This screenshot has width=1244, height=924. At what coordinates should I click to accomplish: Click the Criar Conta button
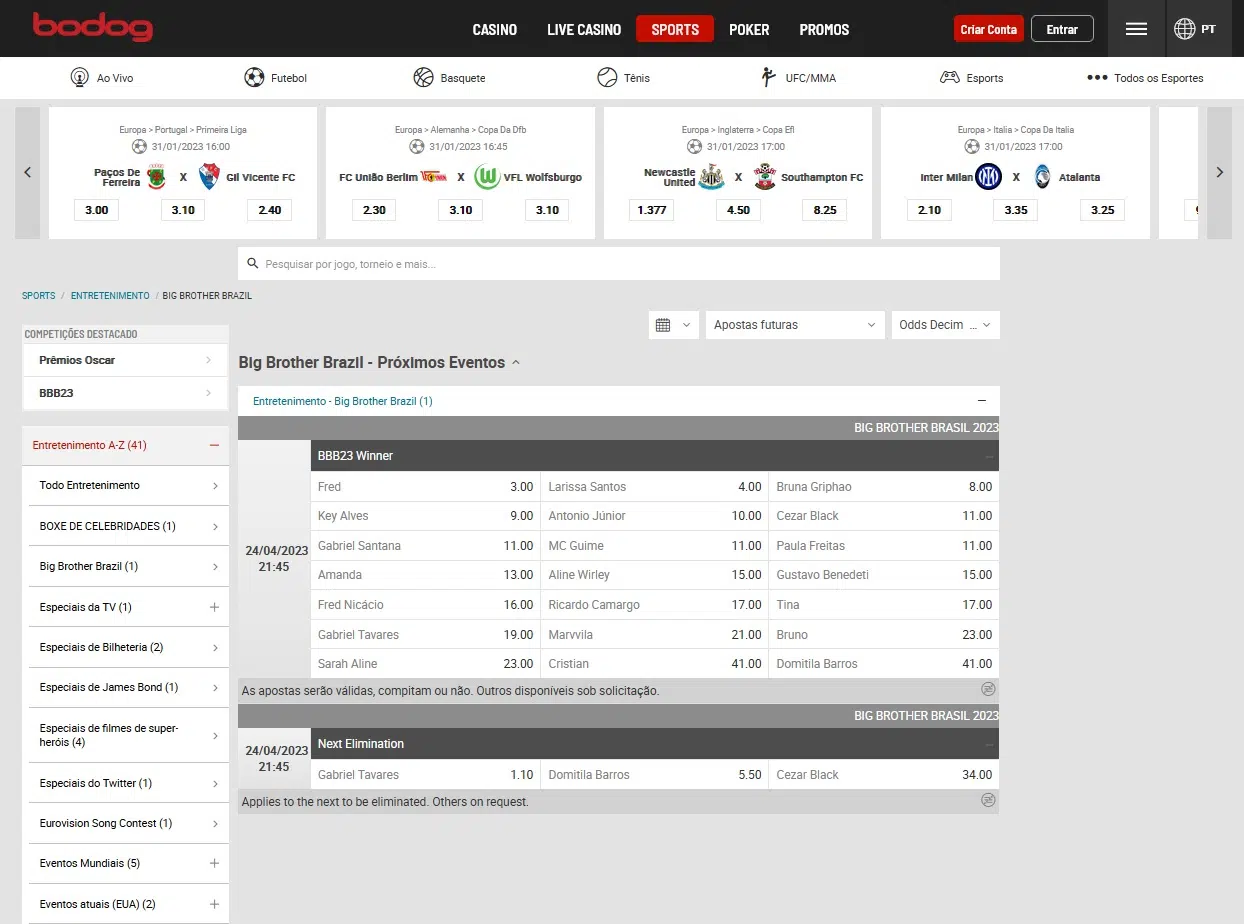(988, 29)
